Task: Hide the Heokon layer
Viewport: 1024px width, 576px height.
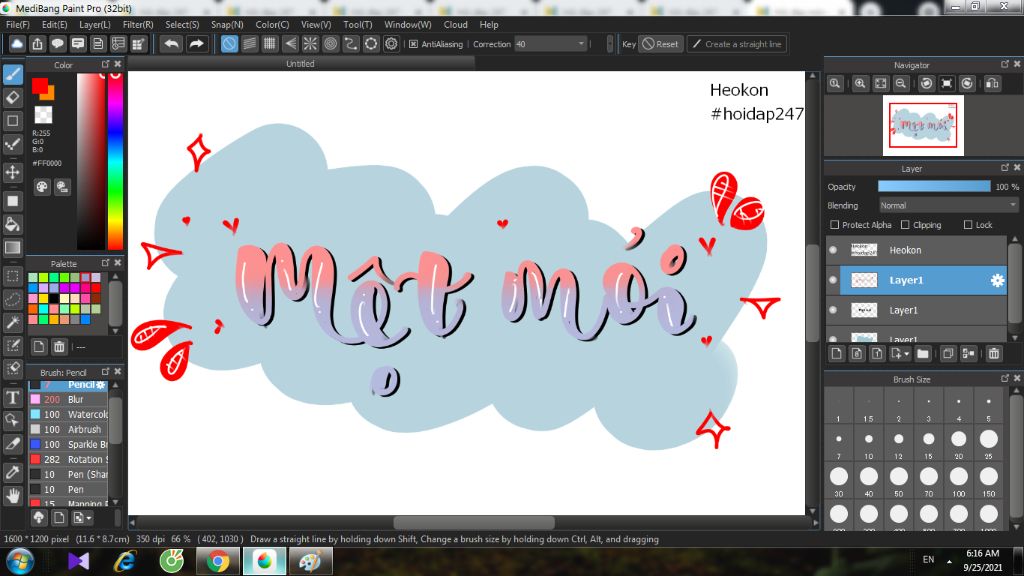Action: (833, 250)
